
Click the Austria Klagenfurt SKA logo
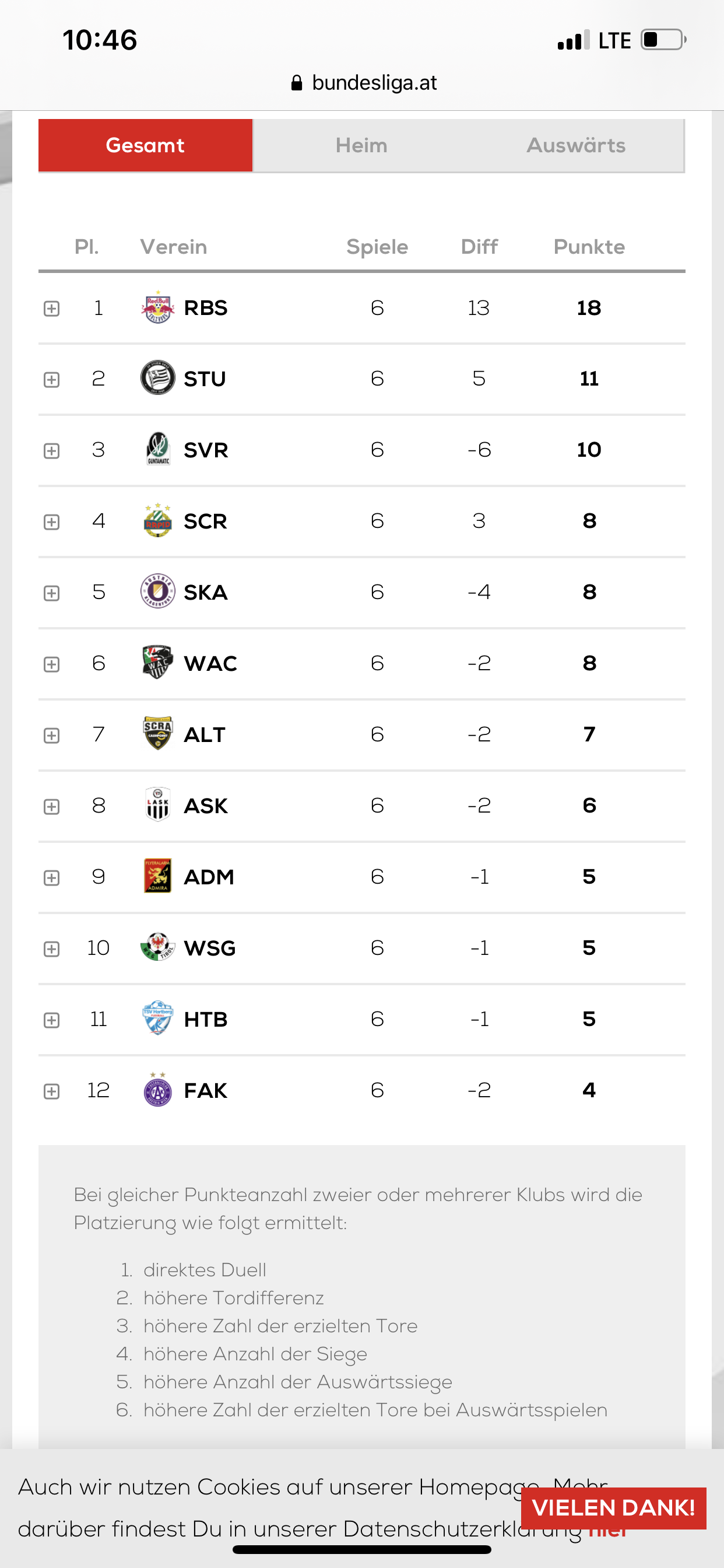click(157, 591)
